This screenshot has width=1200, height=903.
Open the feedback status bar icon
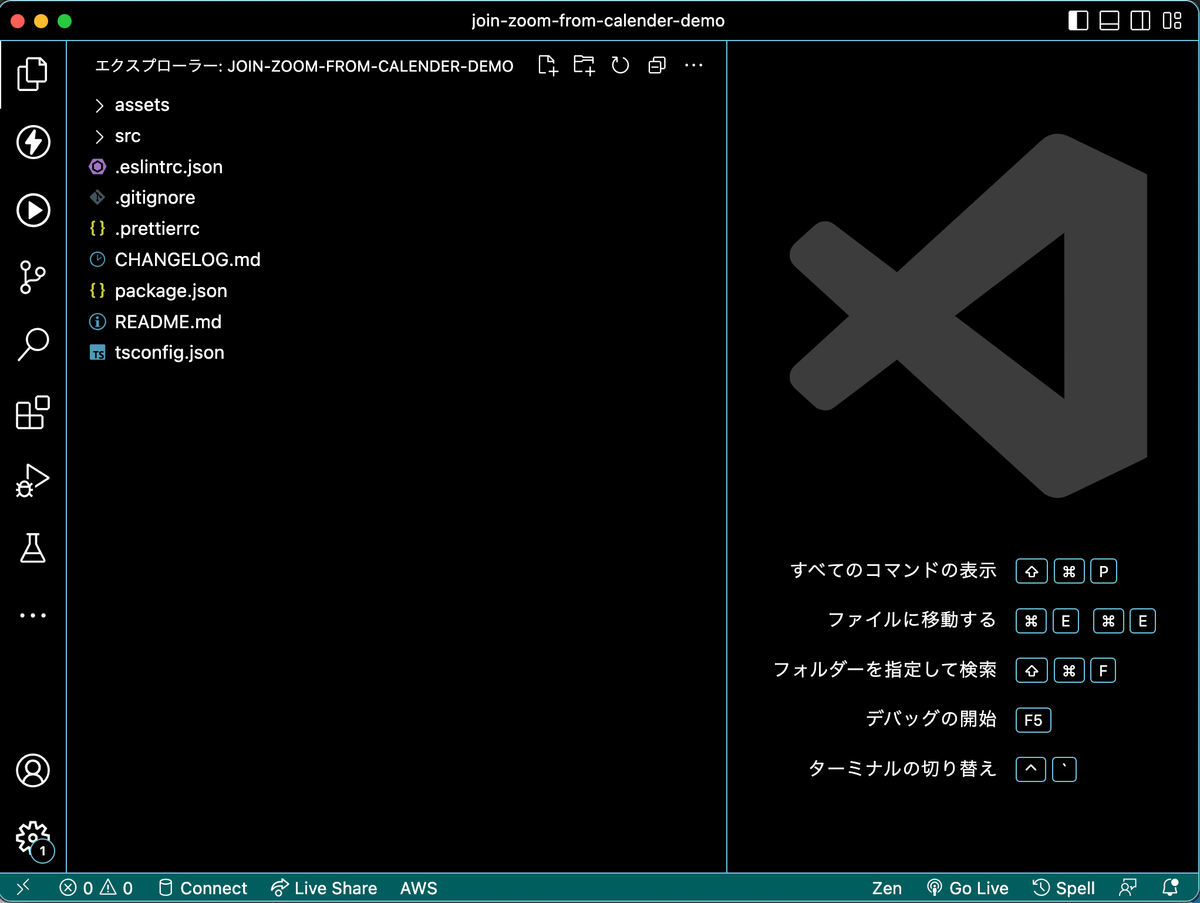1128,888
